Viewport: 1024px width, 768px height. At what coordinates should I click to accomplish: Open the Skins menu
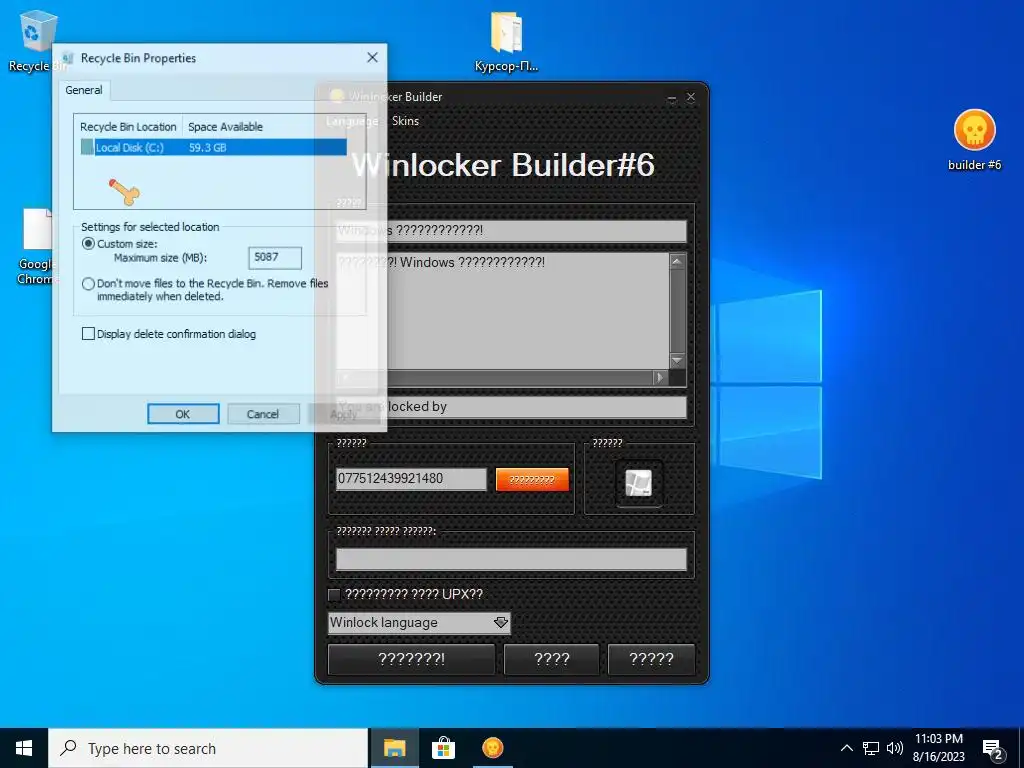[x=406, y=121]
